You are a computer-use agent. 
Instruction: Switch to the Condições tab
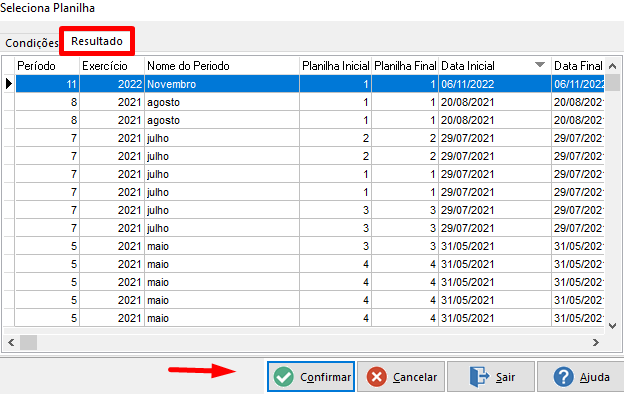pos(32,43)
